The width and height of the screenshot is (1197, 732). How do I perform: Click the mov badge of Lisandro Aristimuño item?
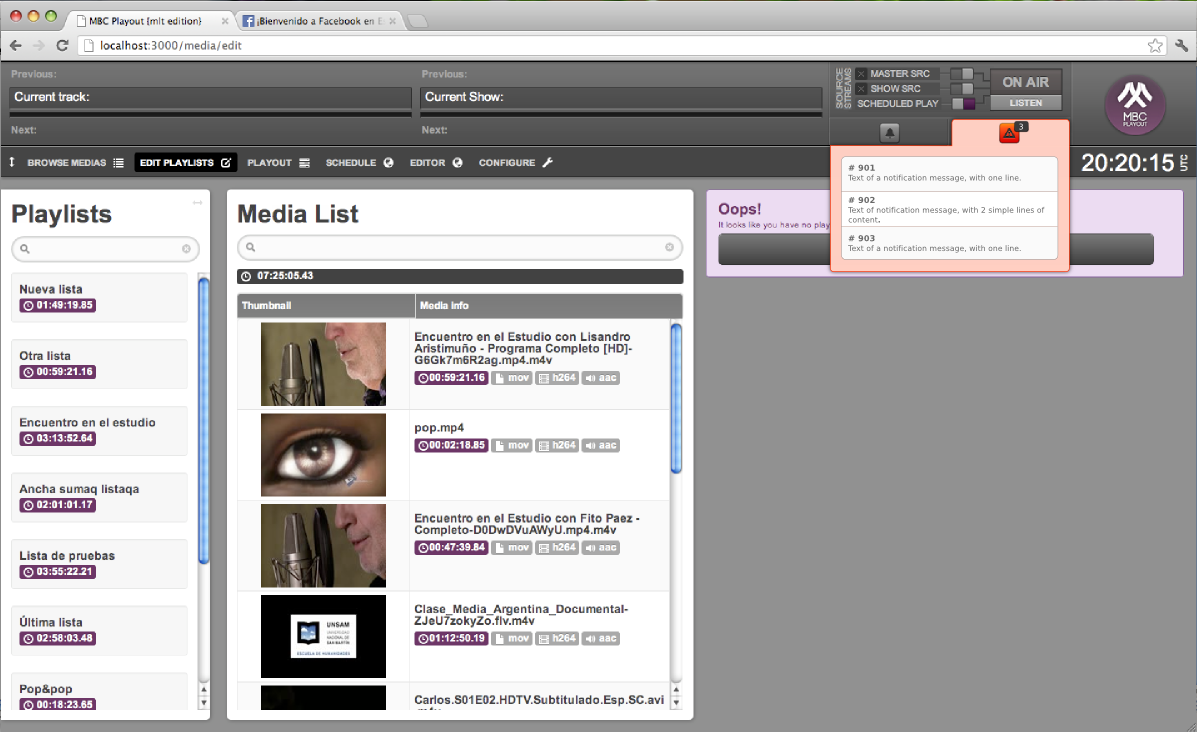(x=511, y=378)
